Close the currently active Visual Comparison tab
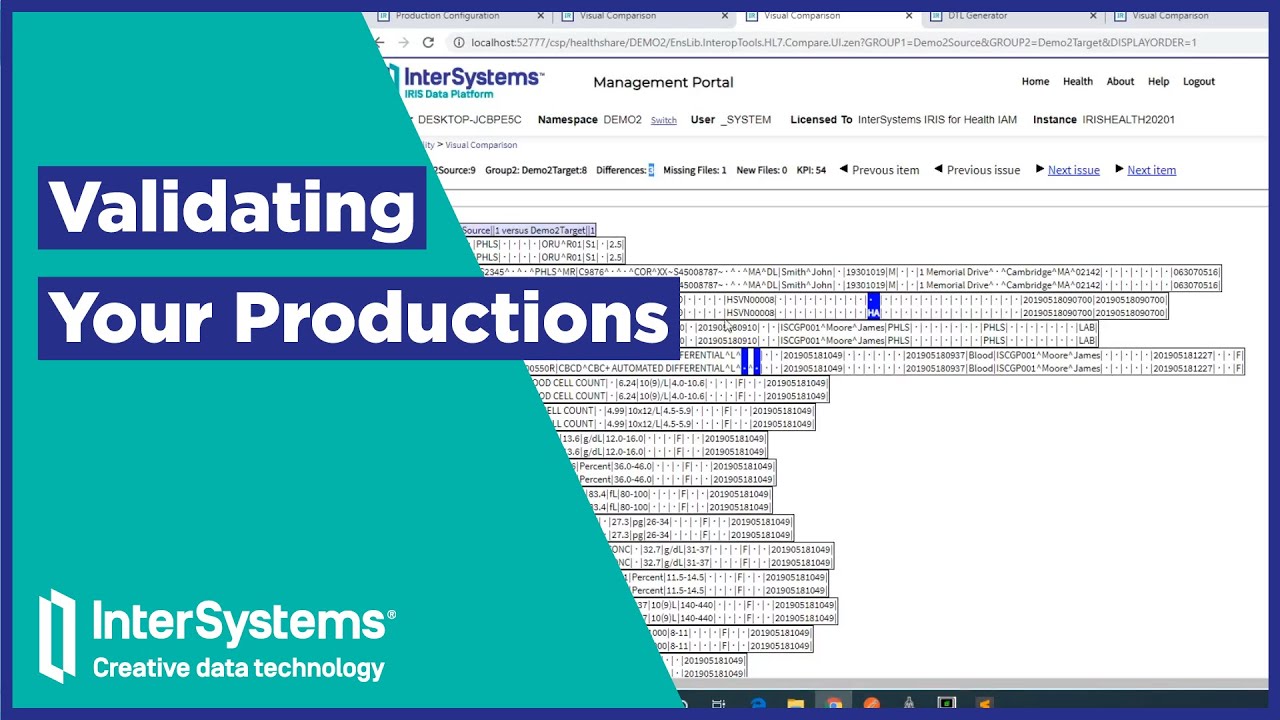 (909, 16)
